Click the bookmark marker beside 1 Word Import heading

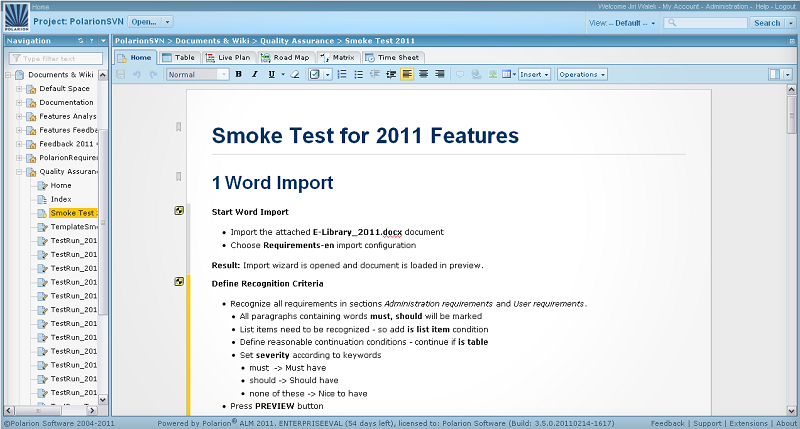coord(179,176)
